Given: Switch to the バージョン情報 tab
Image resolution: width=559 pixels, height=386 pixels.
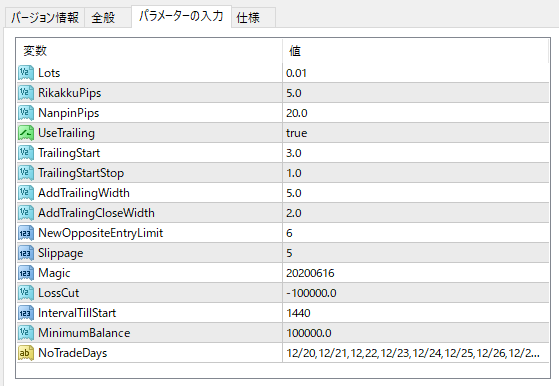Looking at the screenshot, I should (x=45, y=17).
